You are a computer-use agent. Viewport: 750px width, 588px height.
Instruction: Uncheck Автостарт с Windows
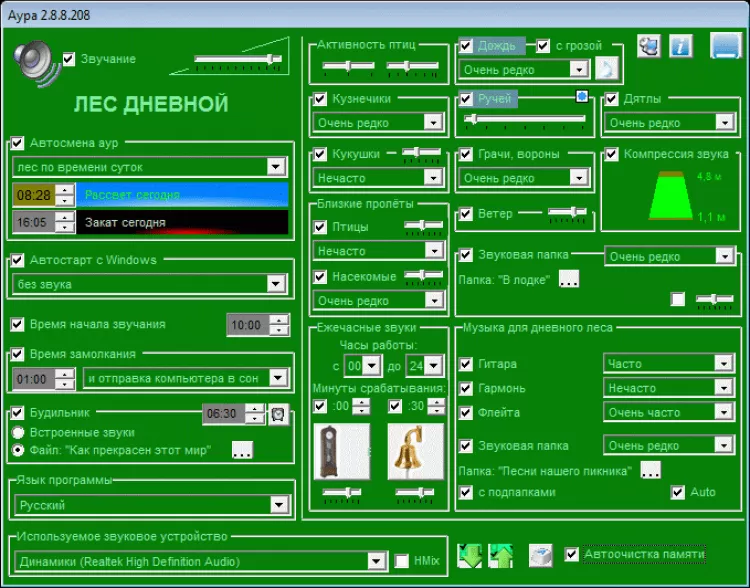click(18, 260)
